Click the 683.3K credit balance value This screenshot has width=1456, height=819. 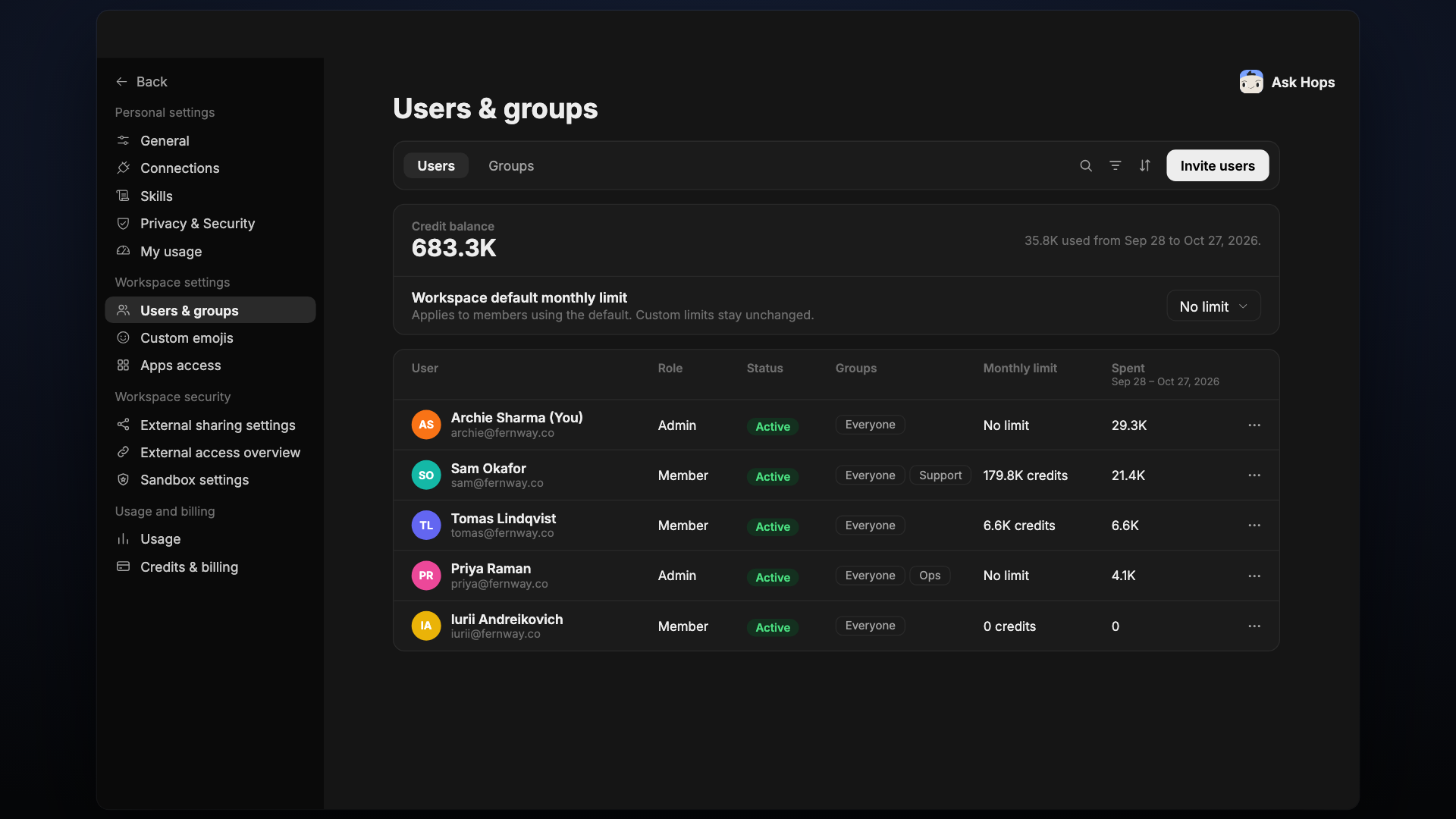pyautogui.click(x=453, y=248)
